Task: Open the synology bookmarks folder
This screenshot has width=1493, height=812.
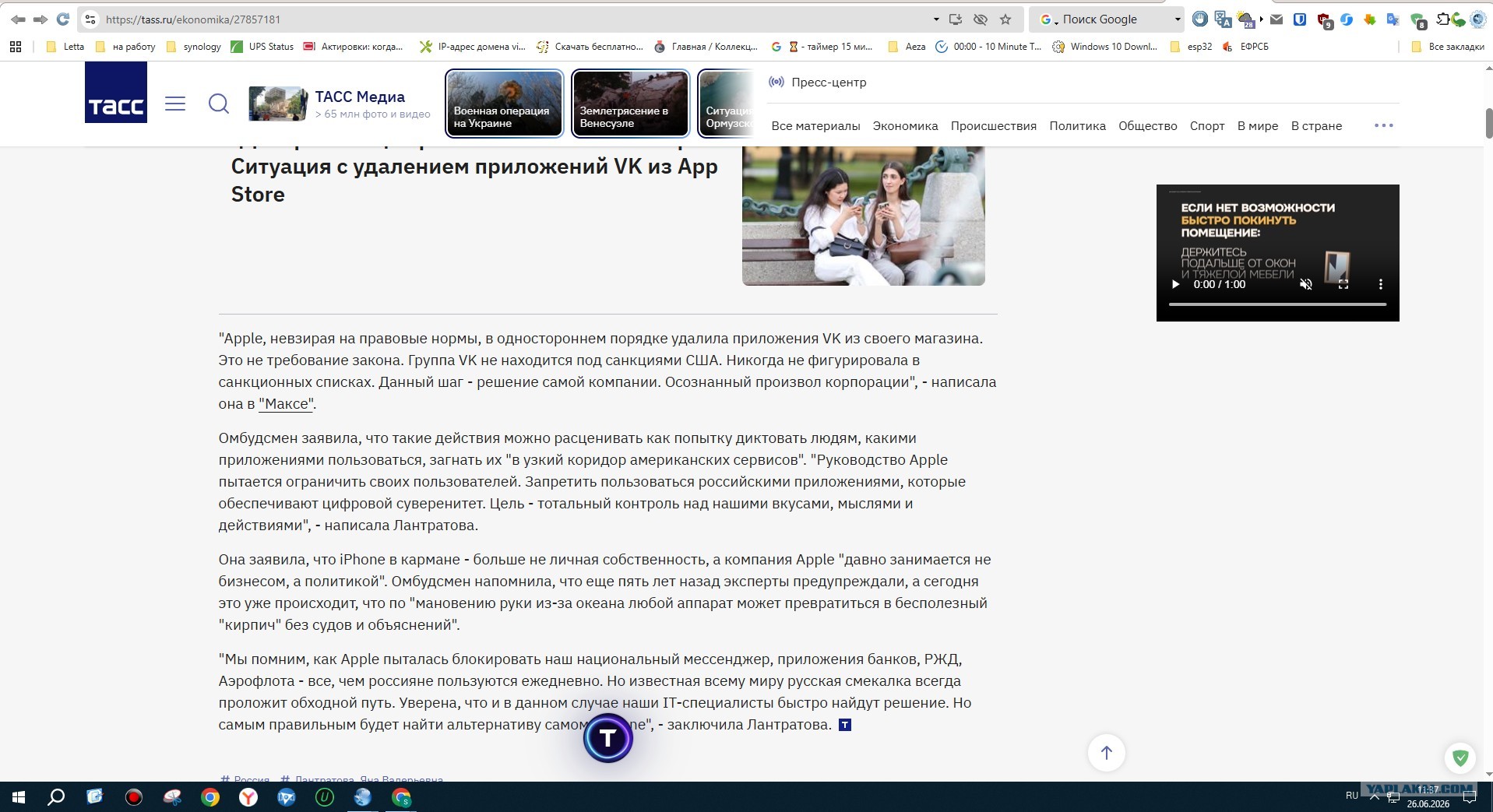Action: (x=195, y=47)
